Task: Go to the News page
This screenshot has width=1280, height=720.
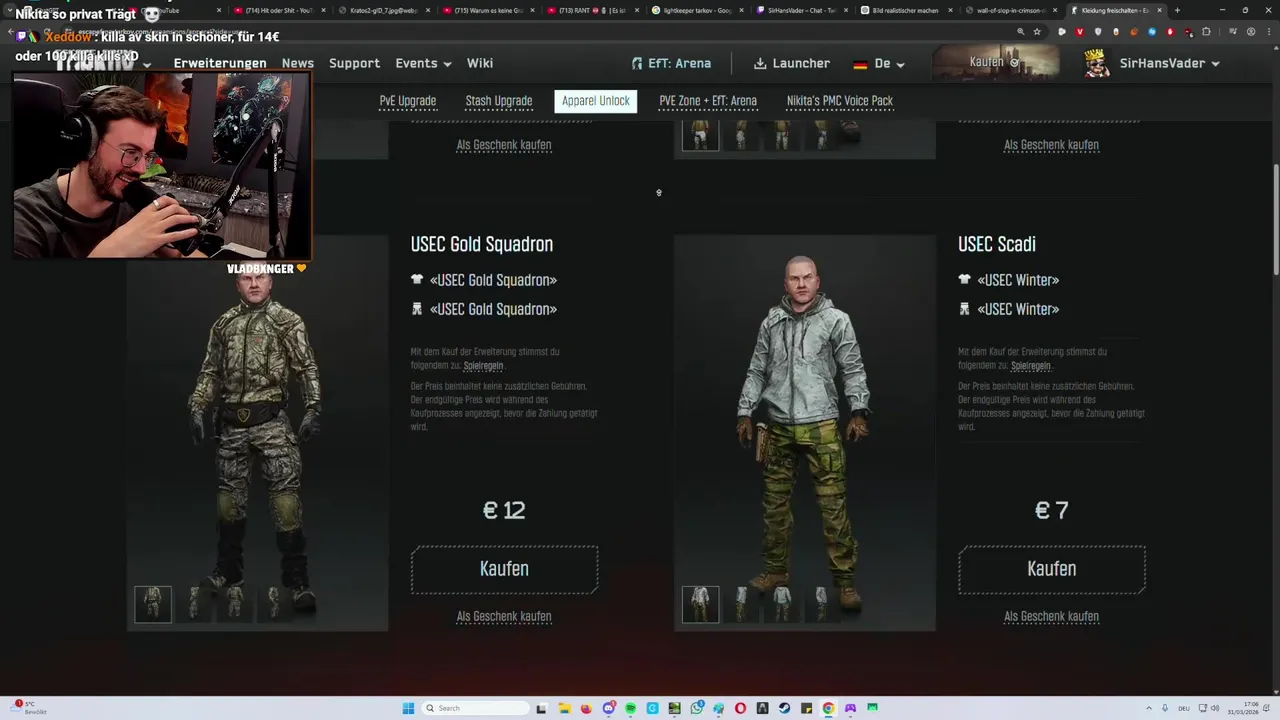Action: click(x=298, y=63)
